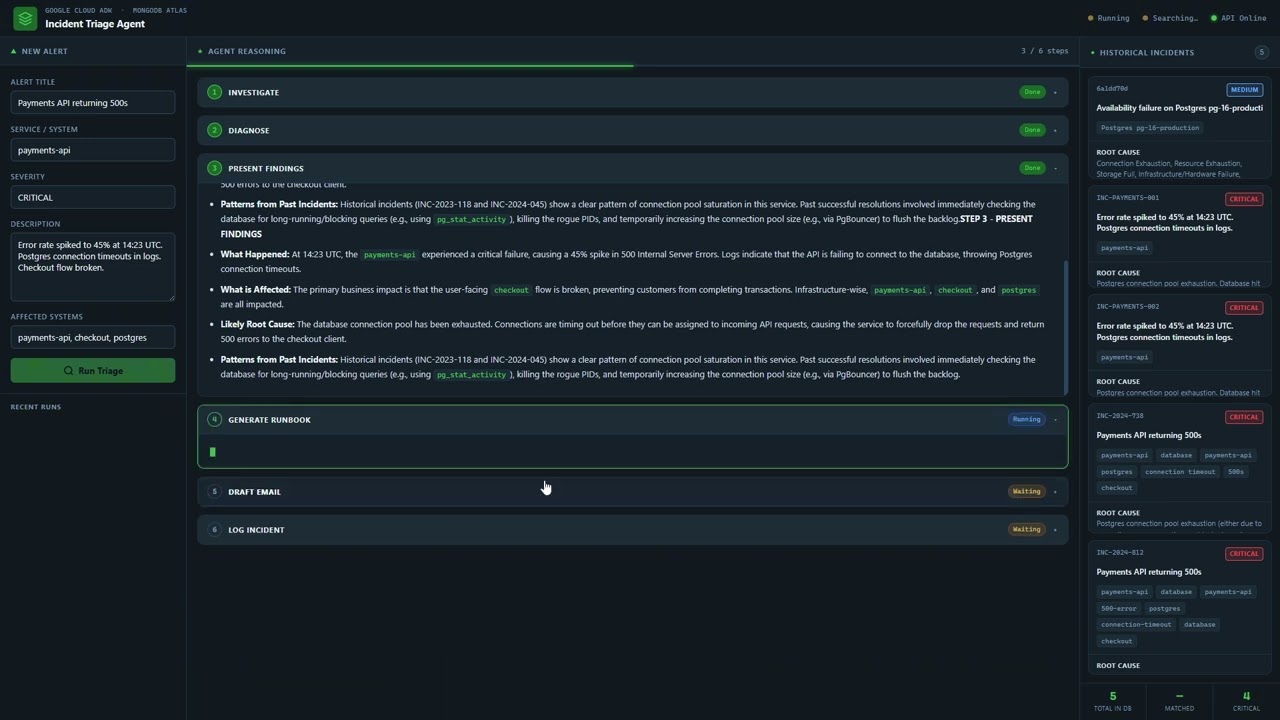This screenshot has height=720, width=1280.
Task: Expand the Log Incident step
Action: (1055, 530)
